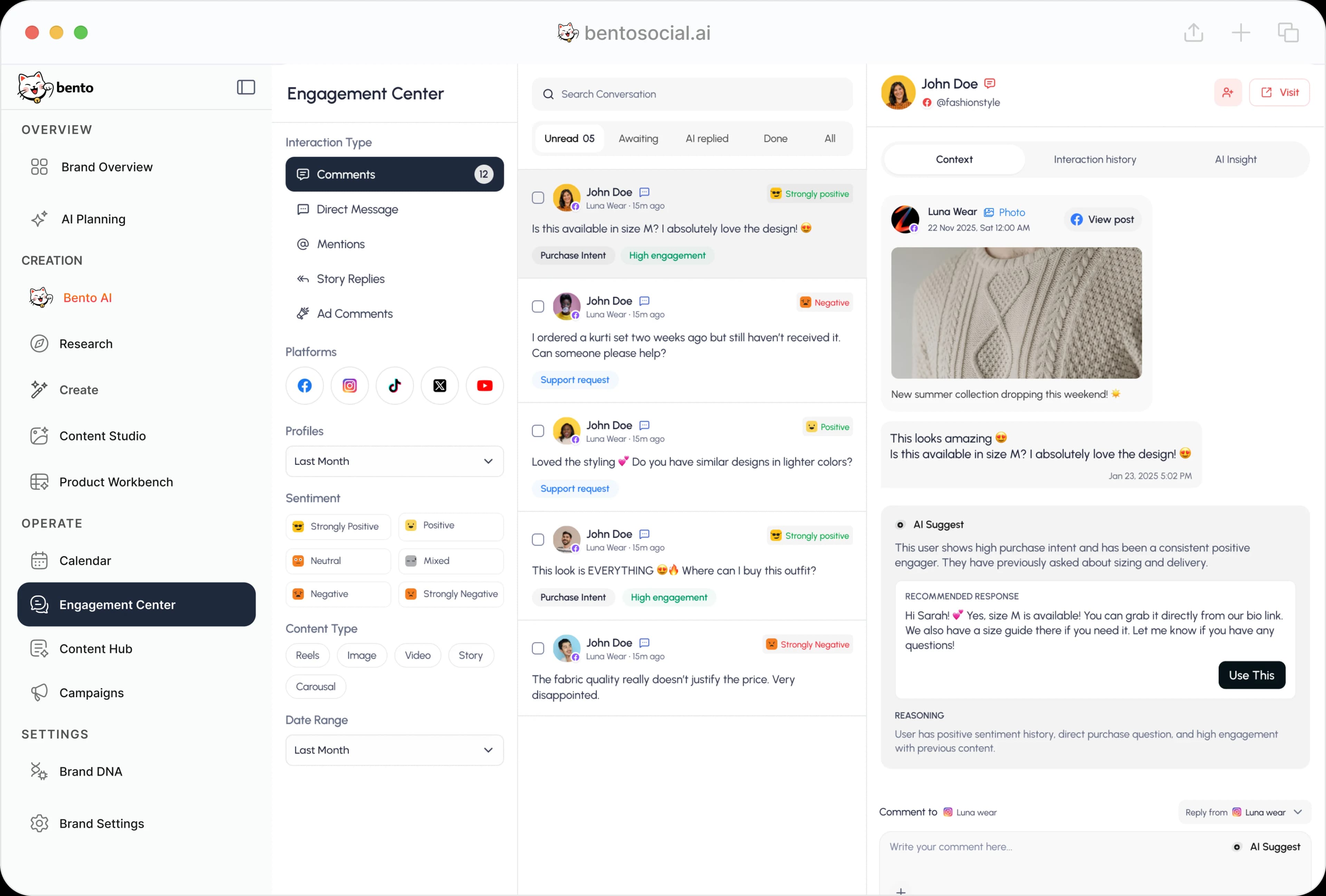Image resolution: width=1326 pixels, height=896 pixels.
Task: Click the Visit button
Action: [x=1280, y=92]
